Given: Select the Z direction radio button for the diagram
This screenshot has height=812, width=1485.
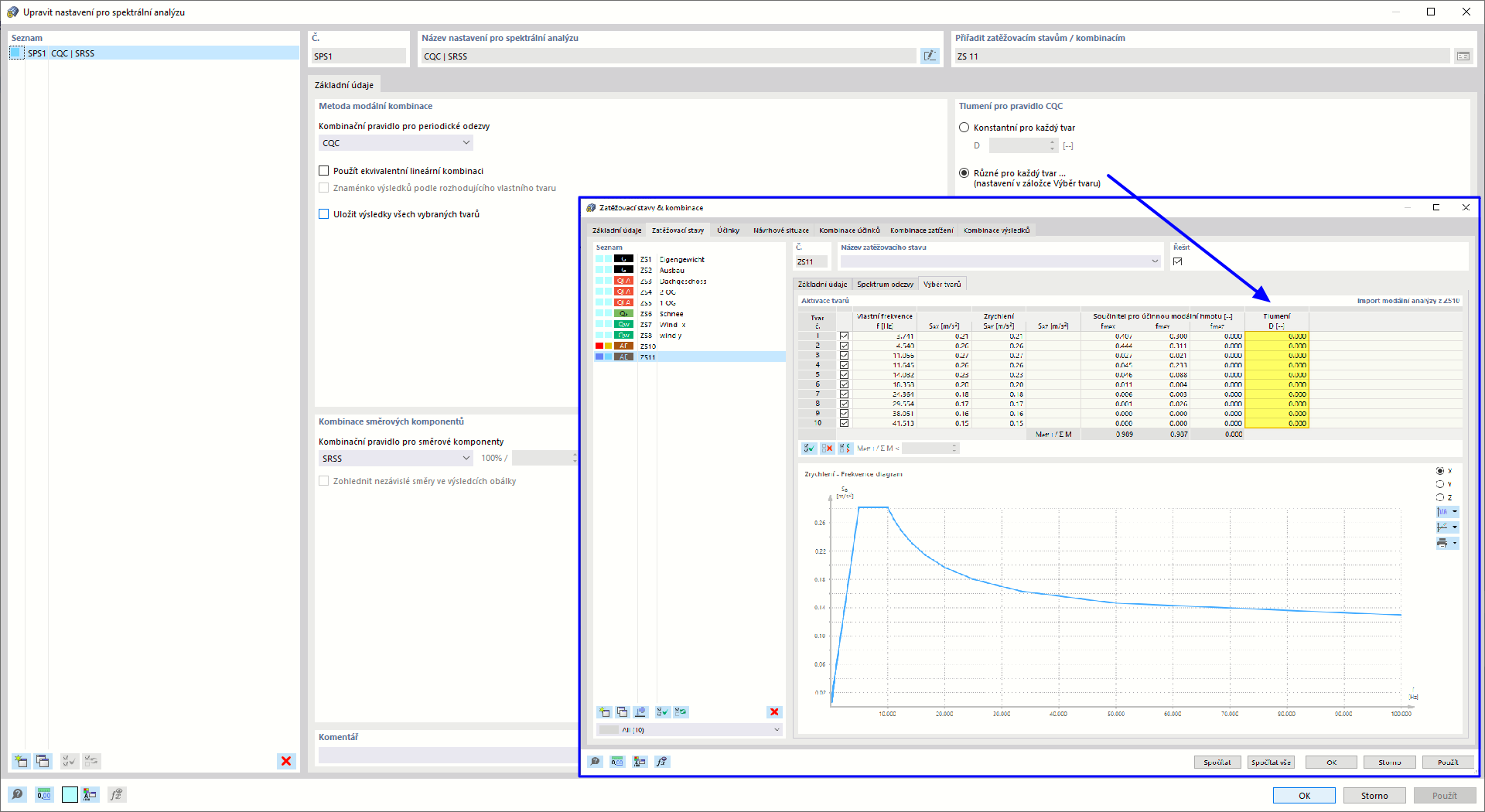Looking at the screenshot, I should 1440,497.
